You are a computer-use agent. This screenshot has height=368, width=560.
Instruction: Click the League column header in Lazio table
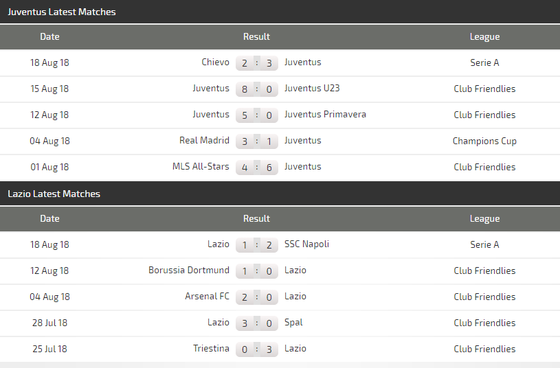pyautogui.click(x=484, y=219)
